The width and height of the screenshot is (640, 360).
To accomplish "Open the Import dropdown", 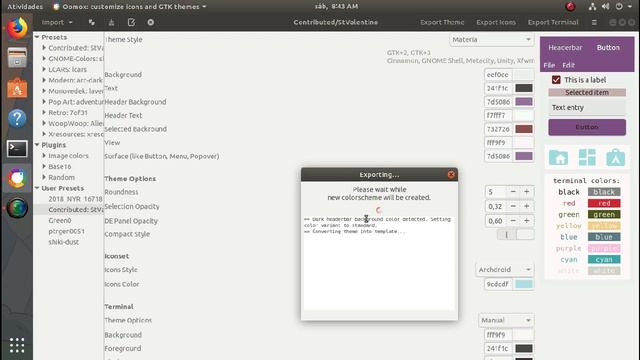I will [x=57, y=22].
